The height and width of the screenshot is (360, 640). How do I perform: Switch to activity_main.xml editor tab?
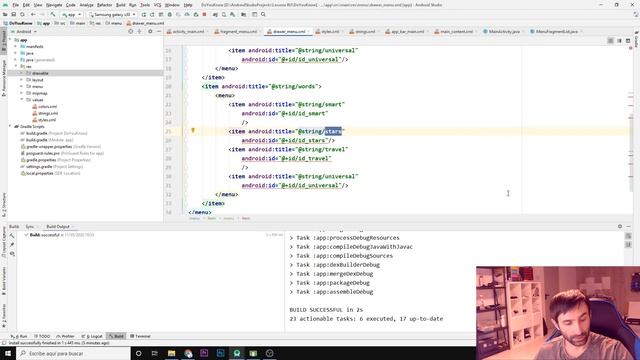tap(187, 31)
